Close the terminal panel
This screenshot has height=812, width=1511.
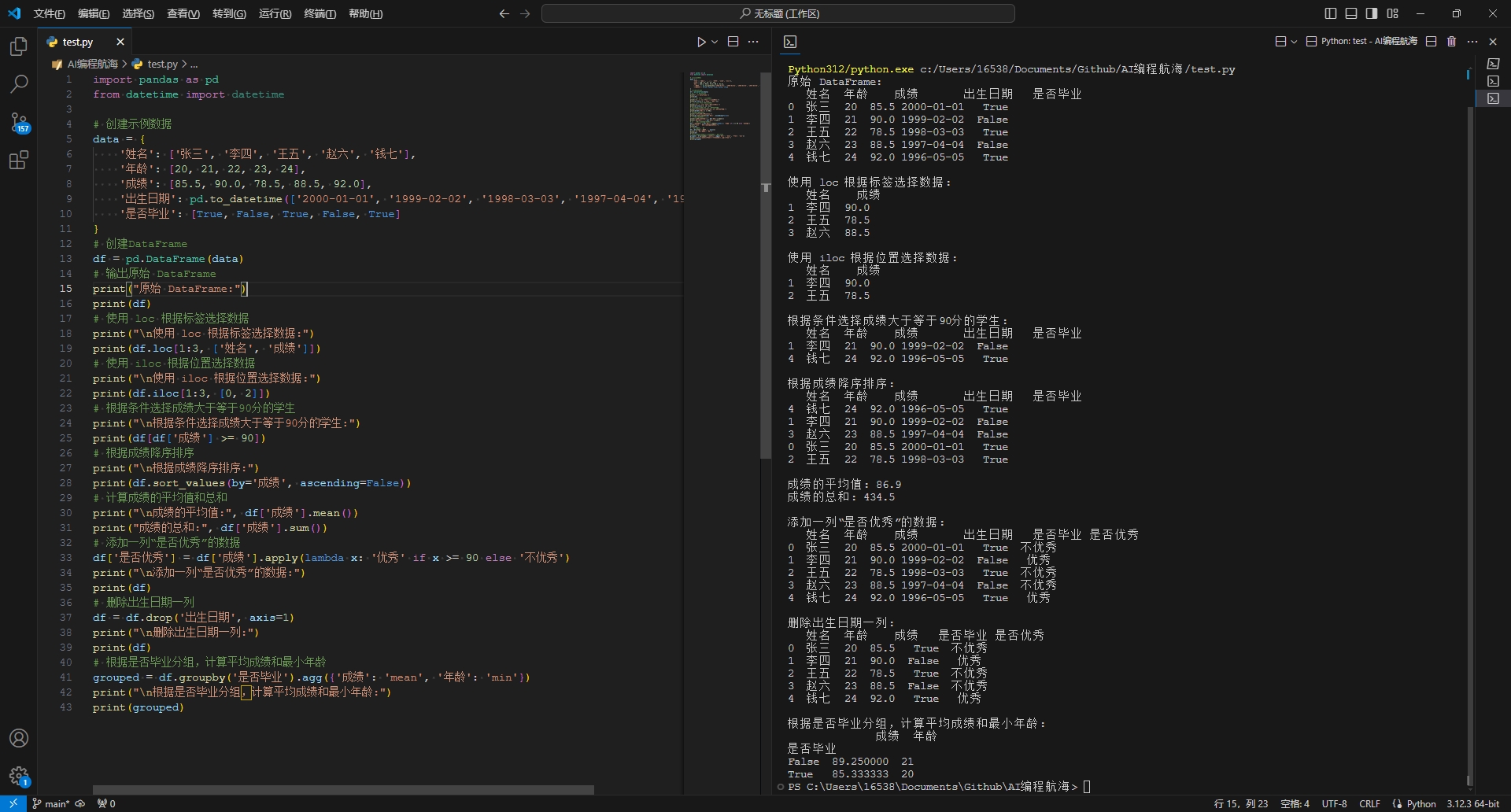[x=1493, y=42]
